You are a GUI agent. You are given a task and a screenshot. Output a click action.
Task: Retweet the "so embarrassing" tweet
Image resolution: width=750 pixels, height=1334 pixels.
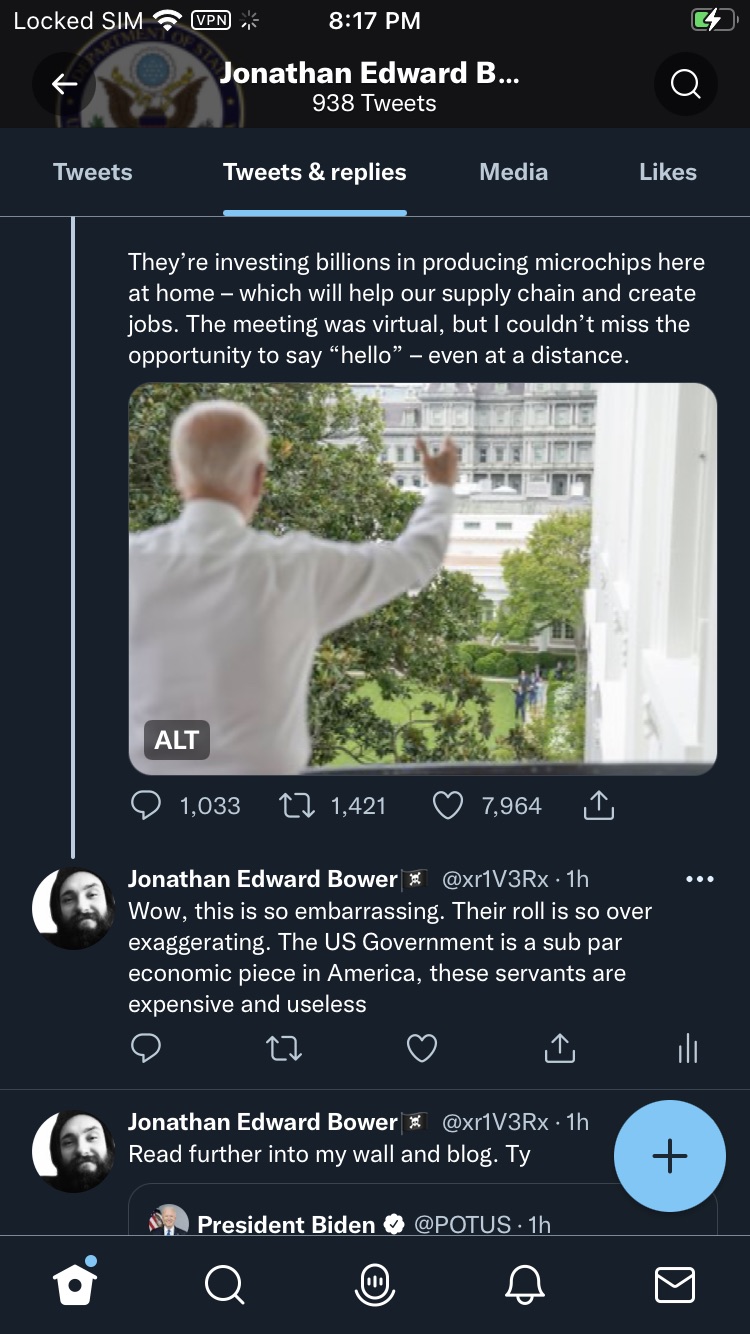tap(284, 1048)
